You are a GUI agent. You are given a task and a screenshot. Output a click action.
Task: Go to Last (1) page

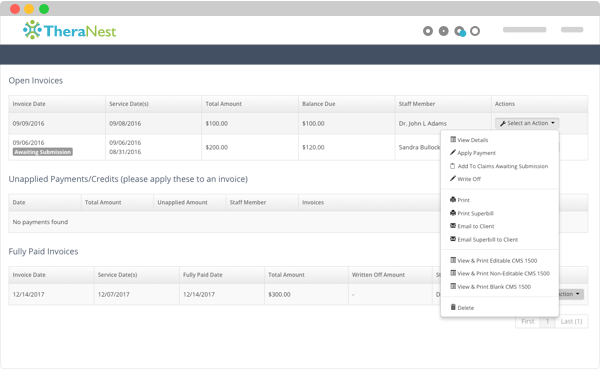[571, 321]
